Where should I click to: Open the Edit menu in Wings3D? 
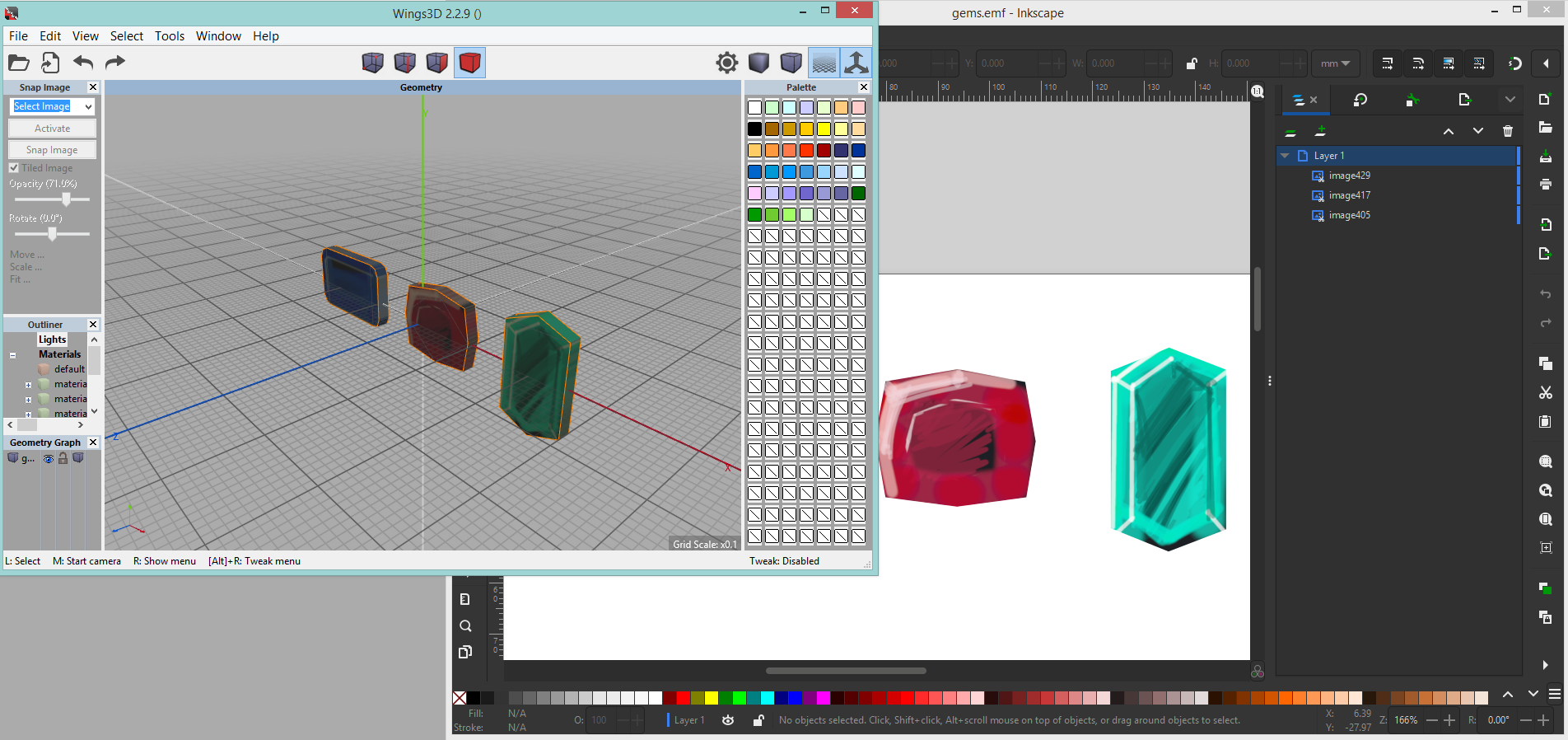[x=50, y=36]
